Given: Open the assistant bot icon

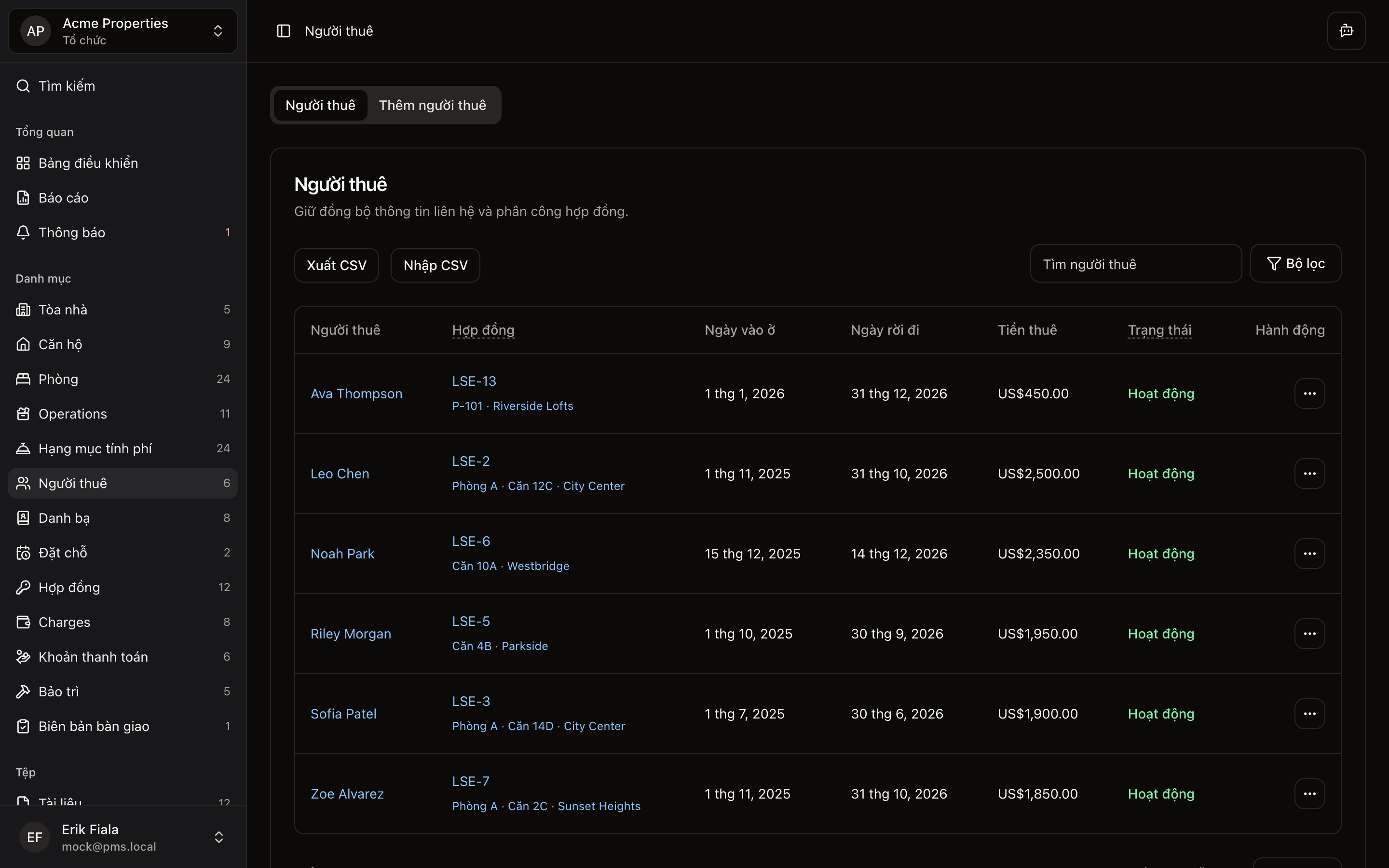Looking at the screenshot, I should 1346,31.
